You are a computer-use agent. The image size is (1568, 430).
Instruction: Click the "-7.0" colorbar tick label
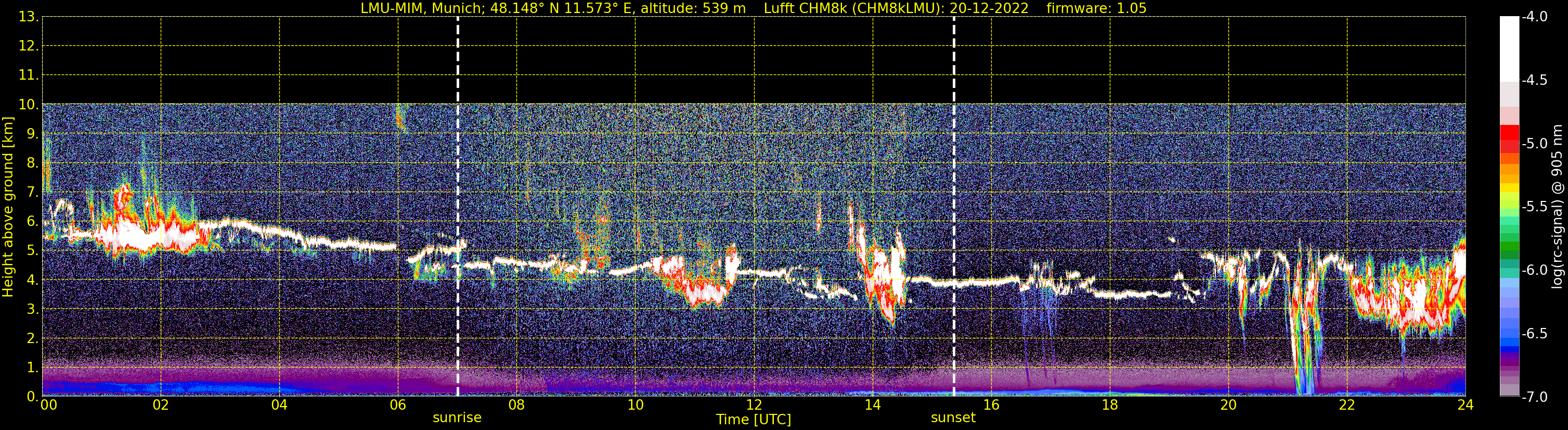[x=1535, y=397]
